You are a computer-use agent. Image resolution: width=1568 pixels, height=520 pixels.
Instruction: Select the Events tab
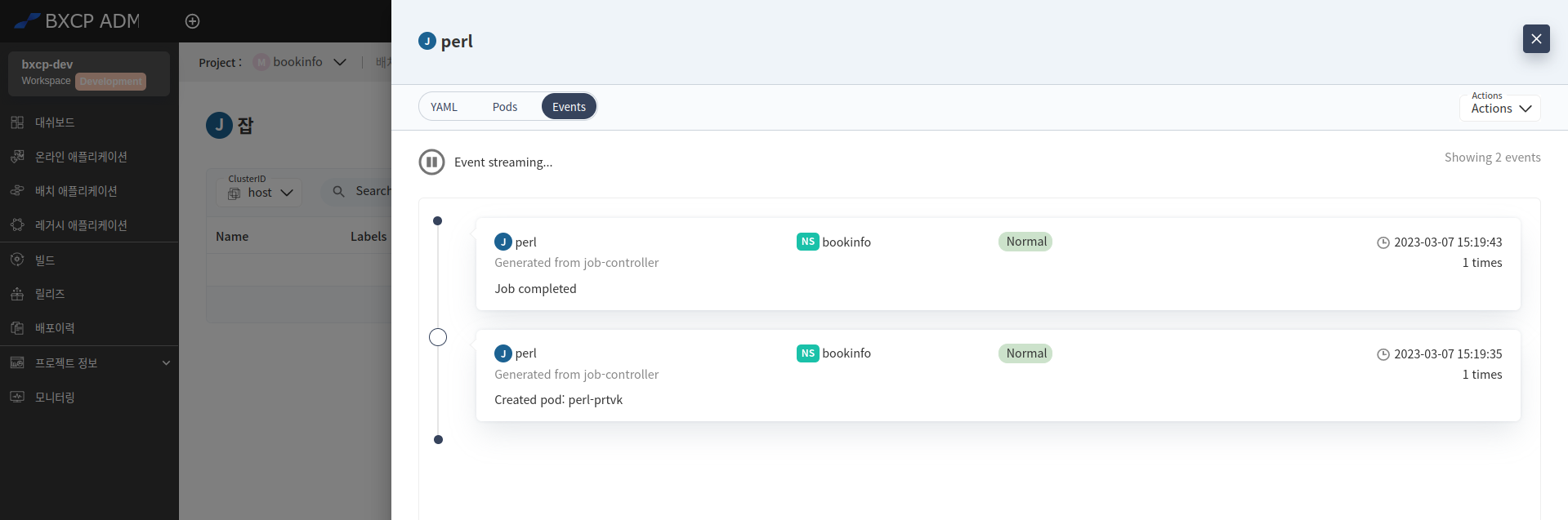569,107
